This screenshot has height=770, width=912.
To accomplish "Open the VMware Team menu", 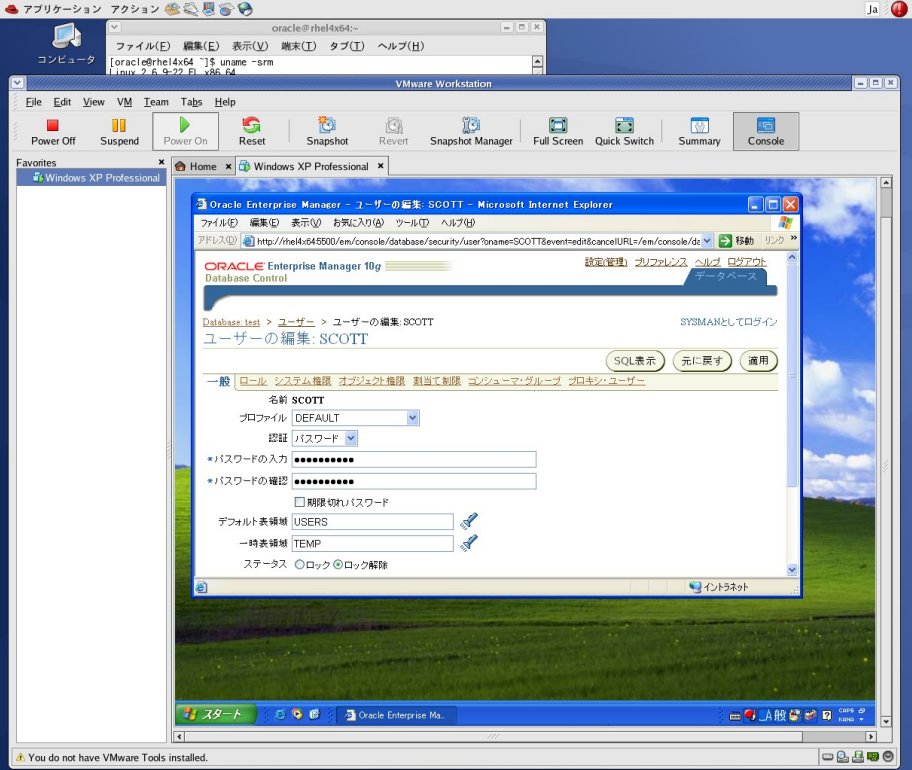I will coord(156,102).
